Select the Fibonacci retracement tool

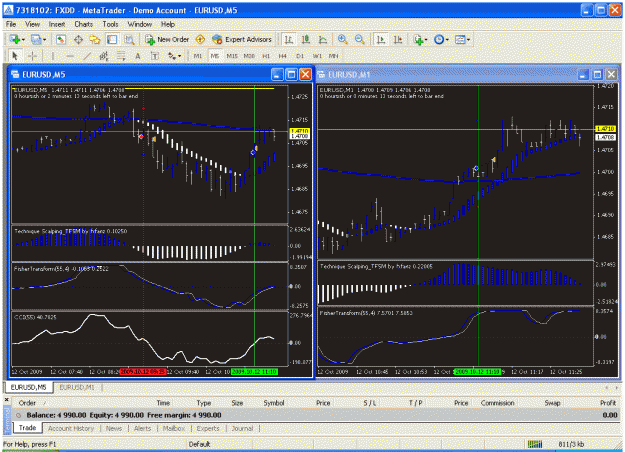click(121, 56)
